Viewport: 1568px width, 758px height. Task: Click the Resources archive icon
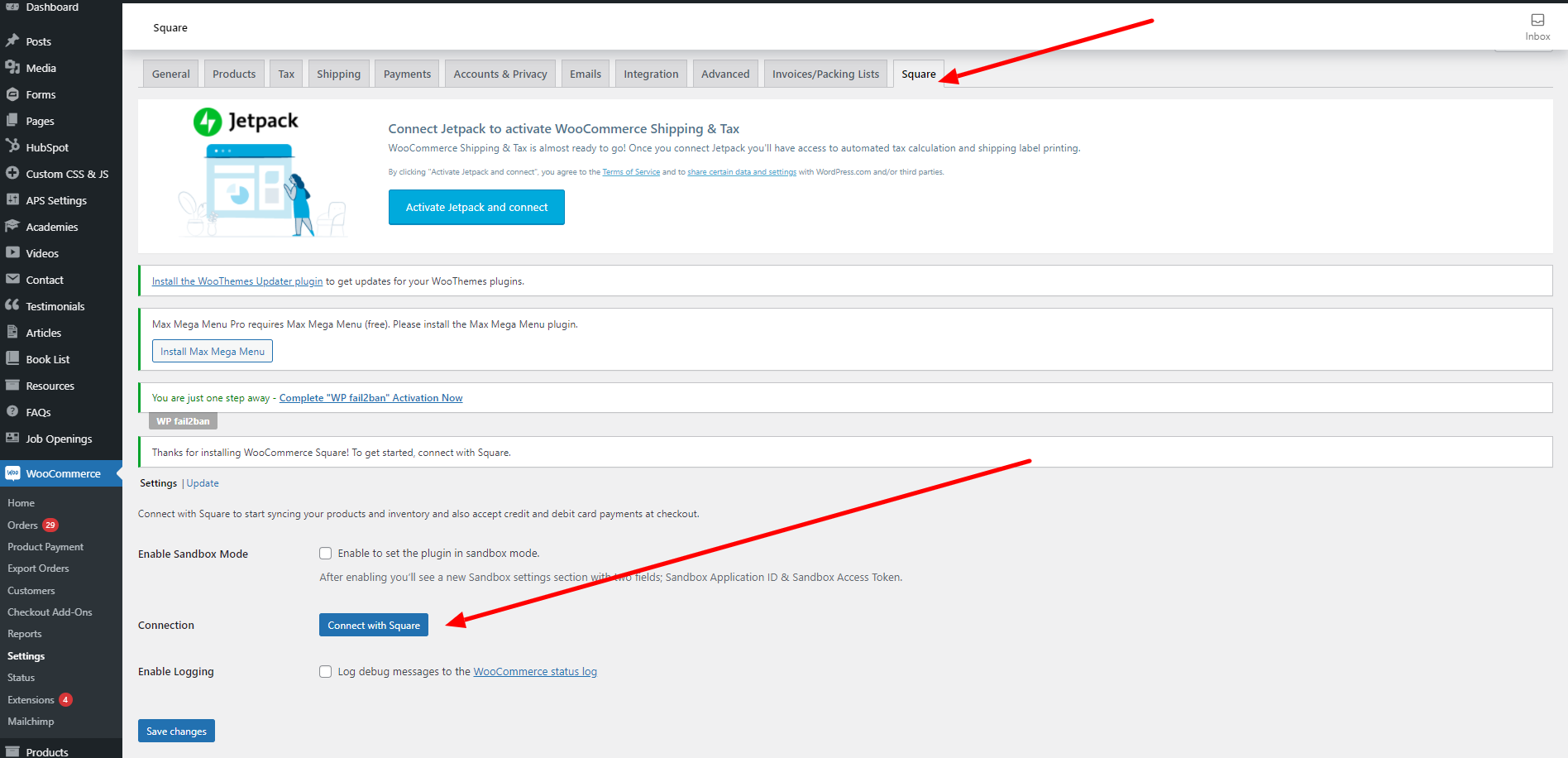tap(12, 385)
